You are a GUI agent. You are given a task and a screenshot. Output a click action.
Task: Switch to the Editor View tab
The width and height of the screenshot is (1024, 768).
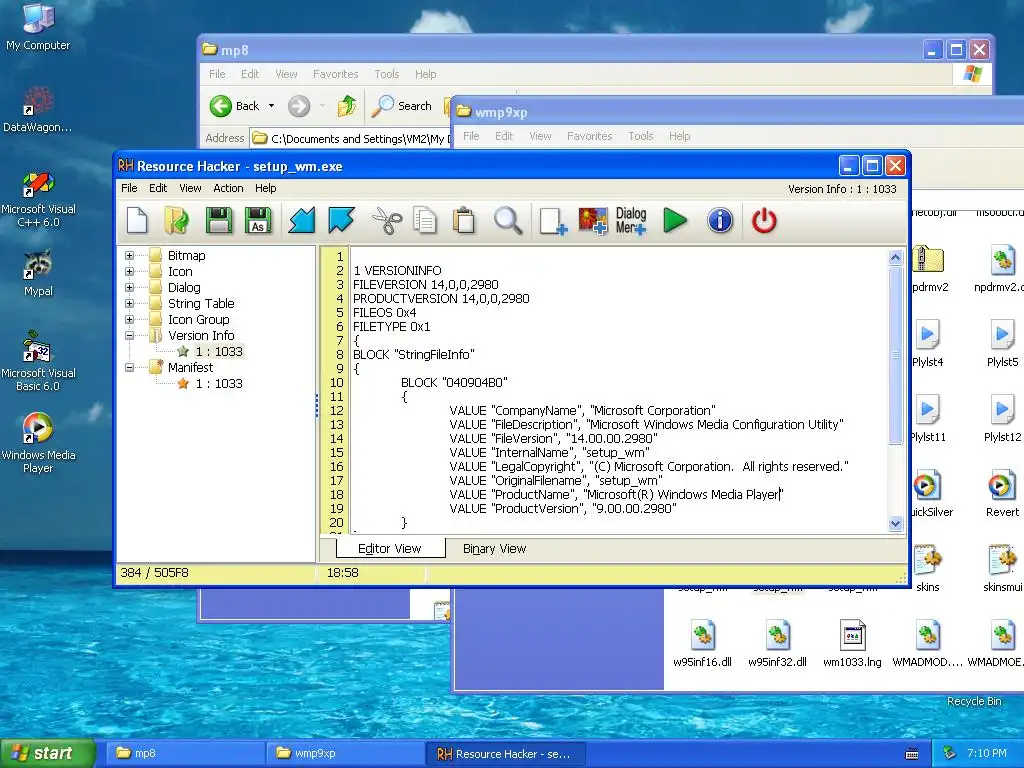point(390,549)
